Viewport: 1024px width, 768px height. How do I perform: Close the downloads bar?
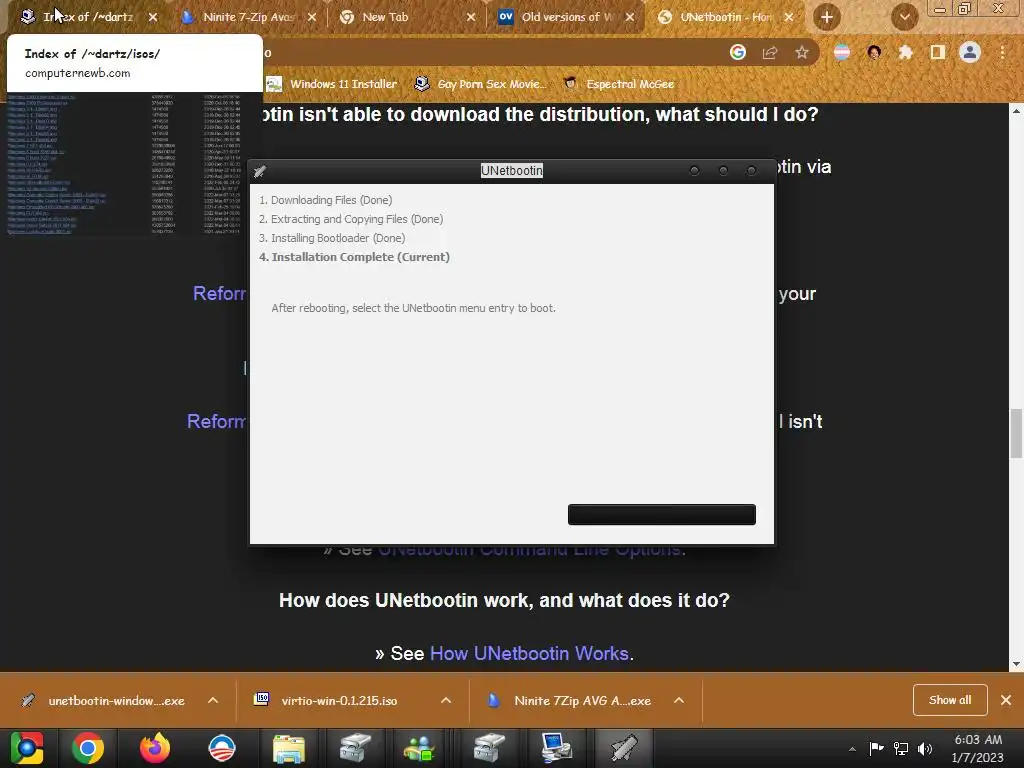[1006, 700]
